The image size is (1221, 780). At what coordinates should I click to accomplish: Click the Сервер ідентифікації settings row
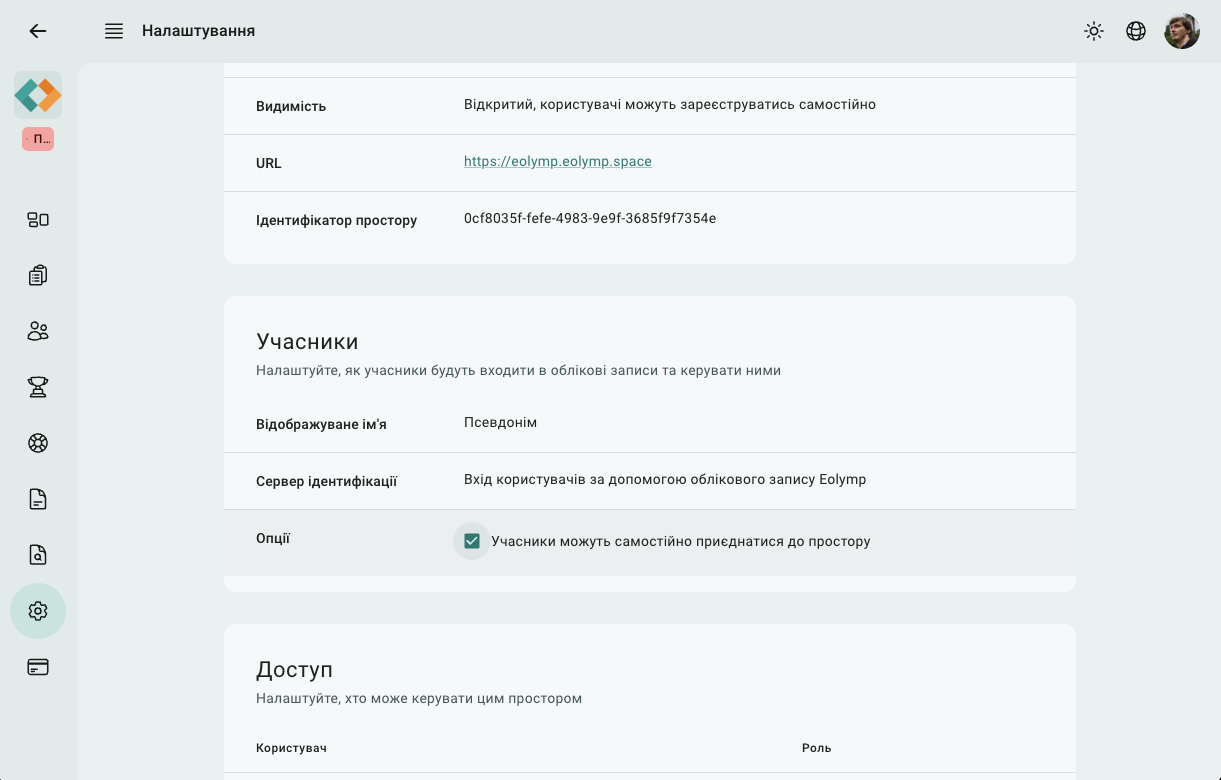point(649,481)
